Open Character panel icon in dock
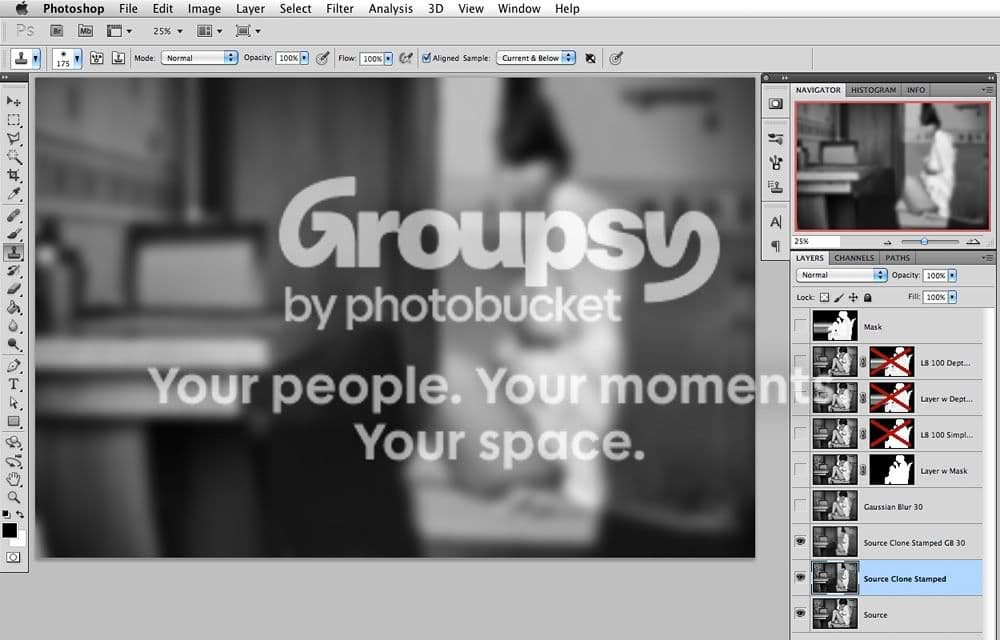 [x=776, y=222]
